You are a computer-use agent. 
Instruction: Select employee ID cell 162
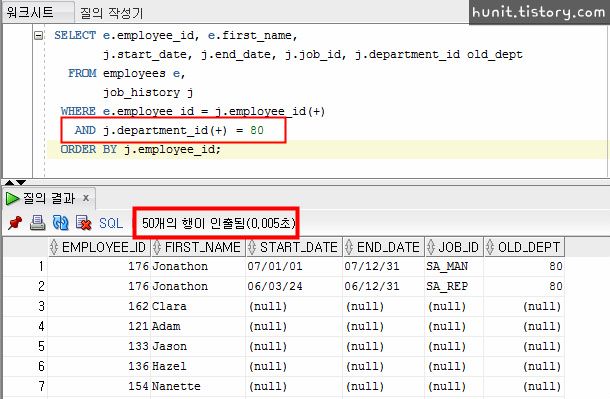[x=99, y=306]
